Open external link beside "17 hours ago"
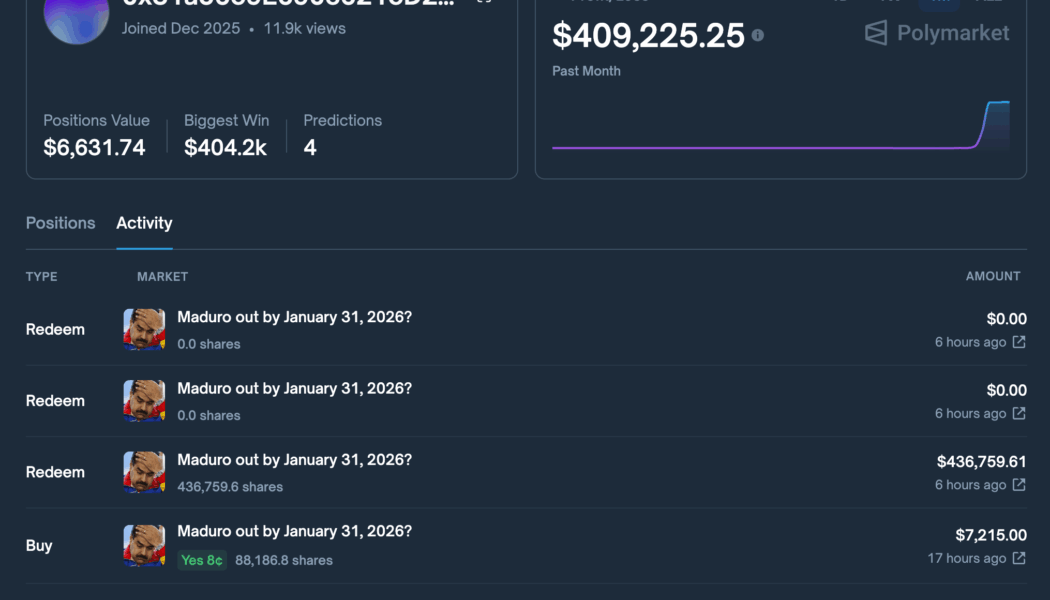This screenshot has height=600, width=1050. (1018, 558)
